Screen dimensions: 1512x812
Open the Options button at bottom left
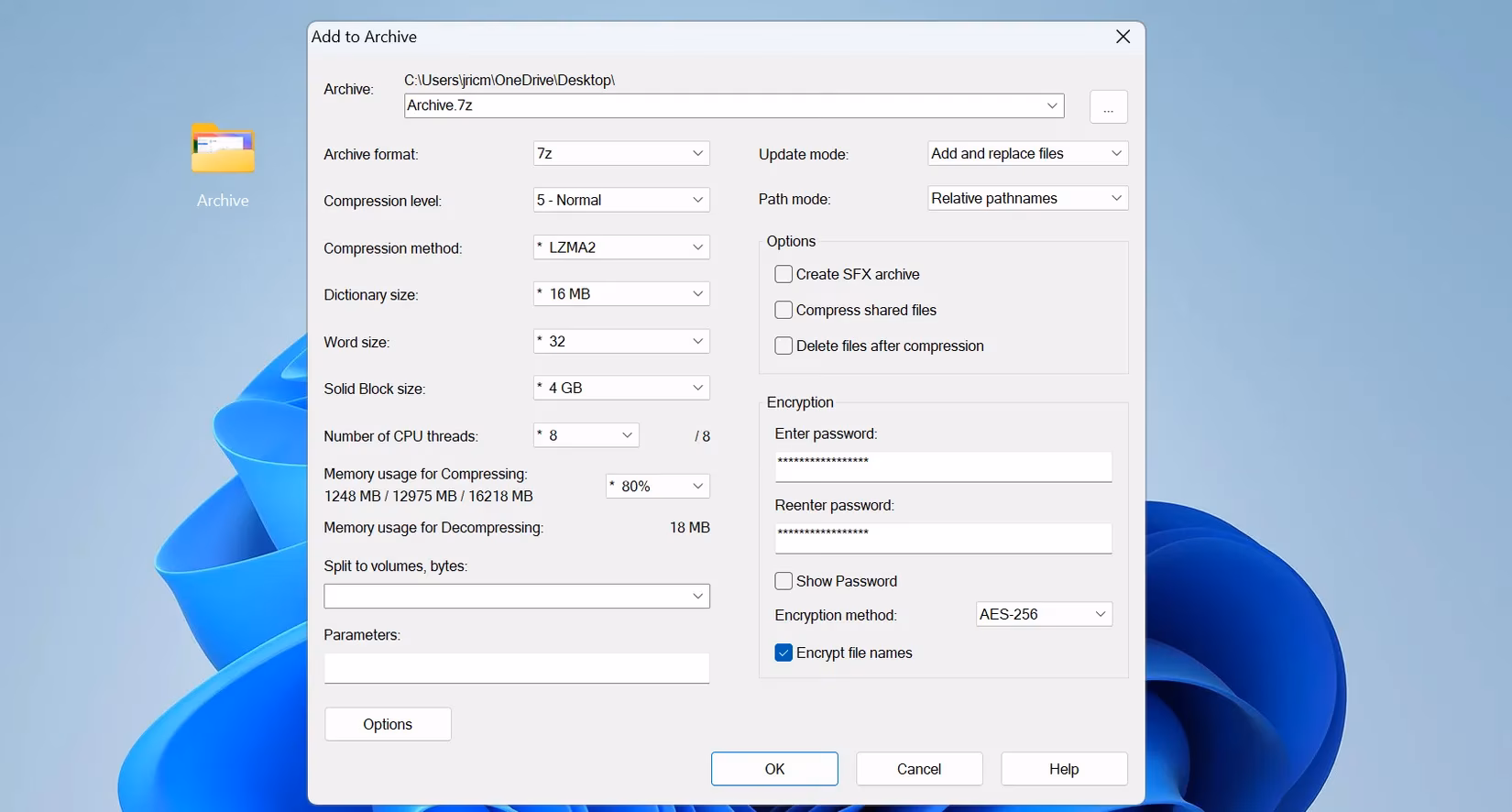(x=388, y=724)
